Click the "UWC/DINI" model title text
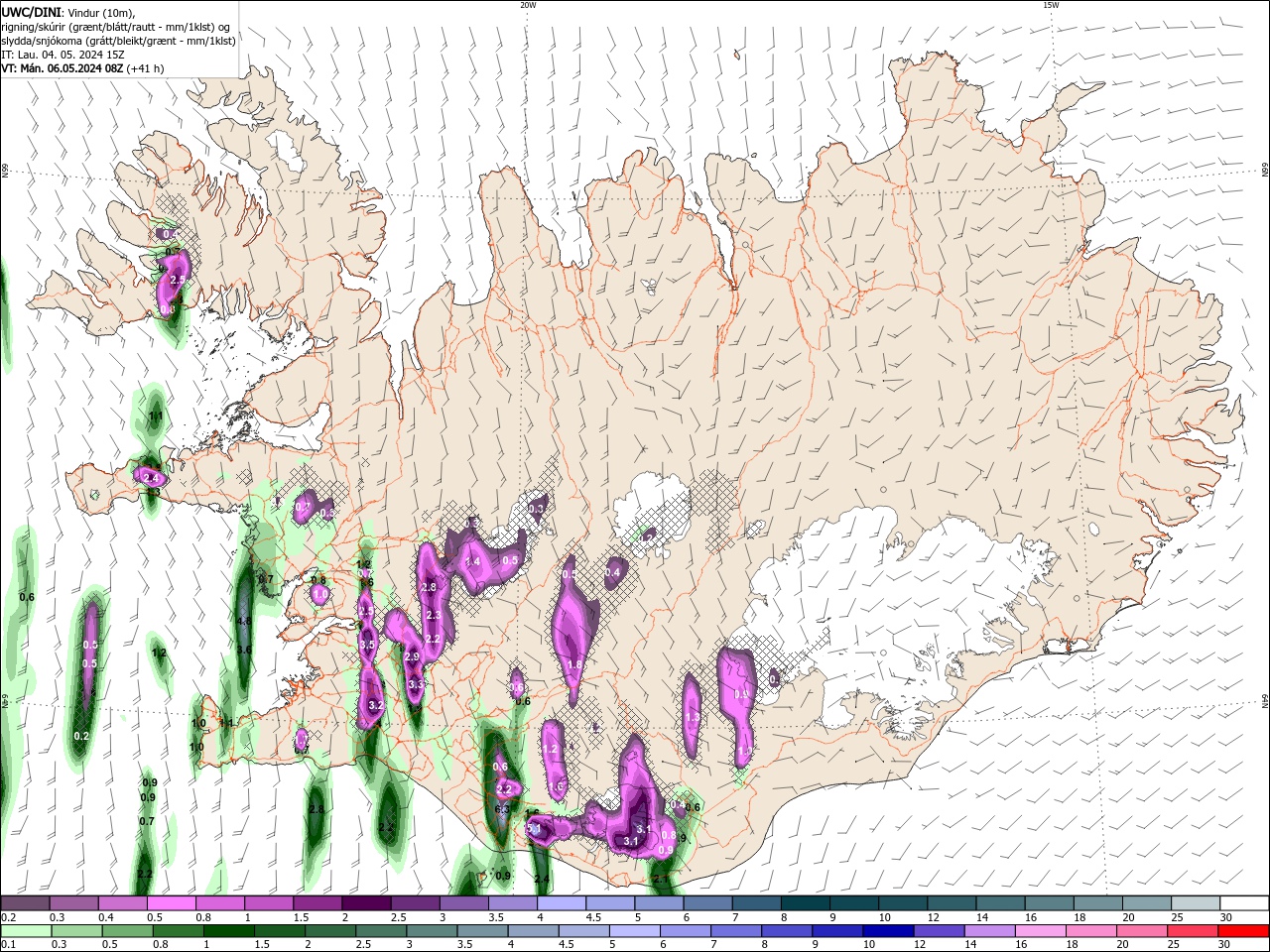Image resolution: width=1270 pixels, height=952 pixels. tap(30, 12)
